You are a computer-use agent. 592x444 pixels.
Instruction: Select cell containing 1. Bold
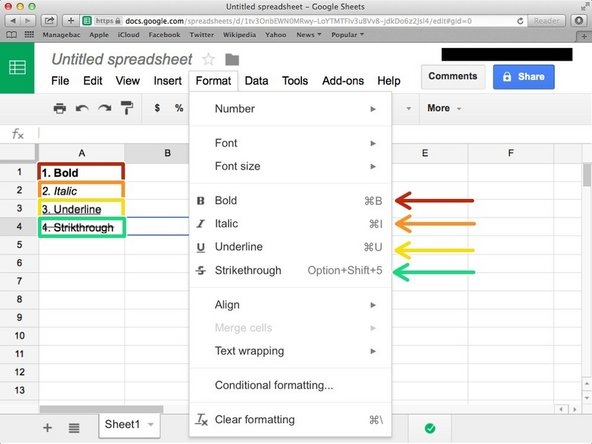(x=81, y=172)
